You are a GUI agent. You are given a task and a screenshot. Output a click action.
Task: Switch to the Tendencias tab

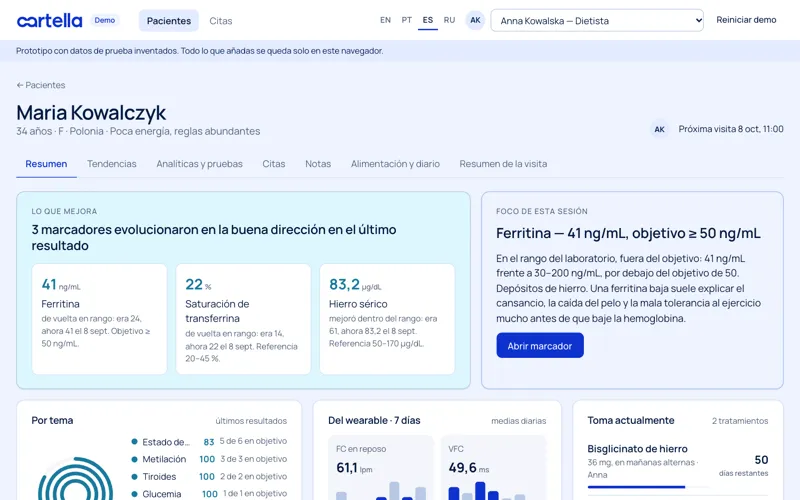112,164
